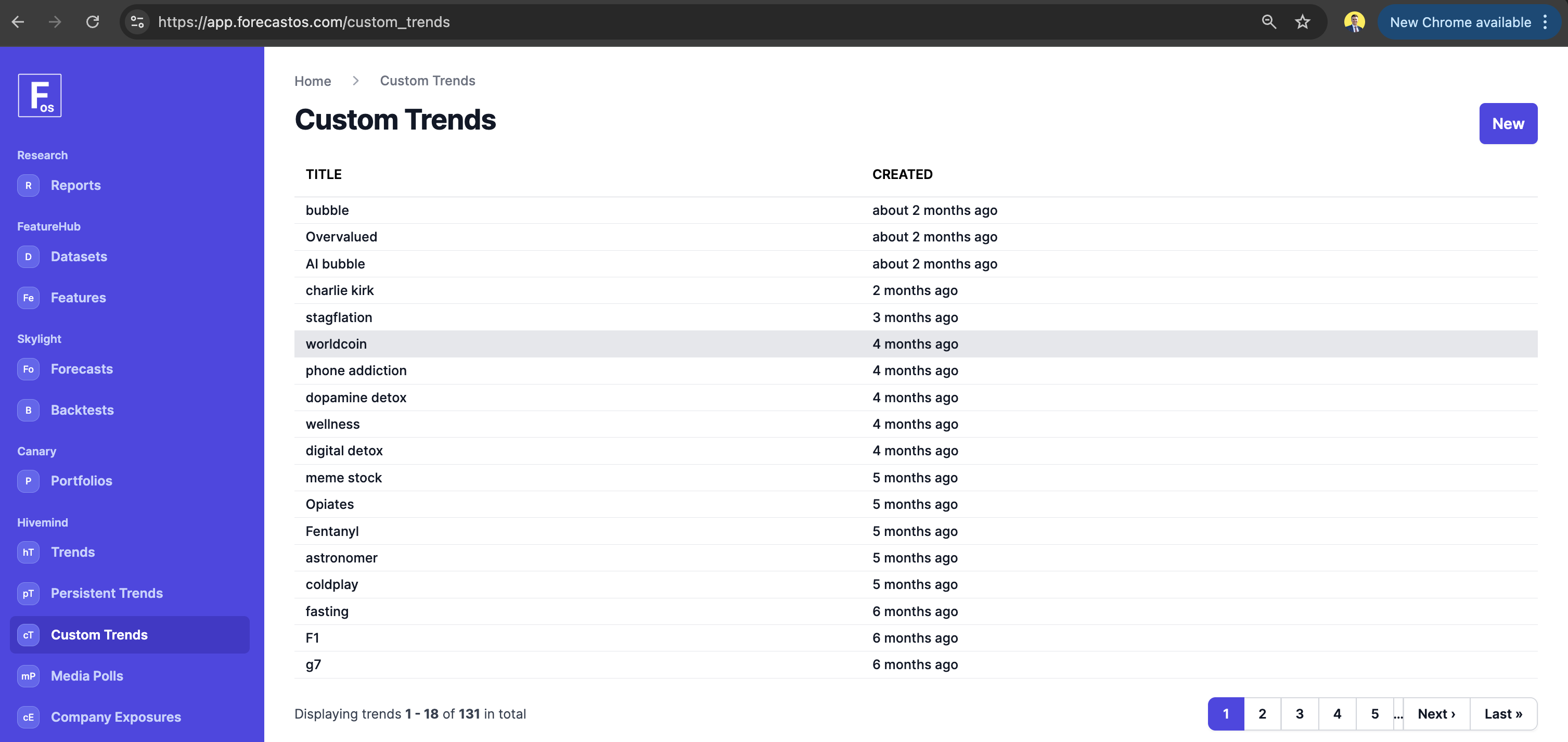Click the Features Fe icon
This screenshot has width=1568, height=742.
click(x=28, y=298)
